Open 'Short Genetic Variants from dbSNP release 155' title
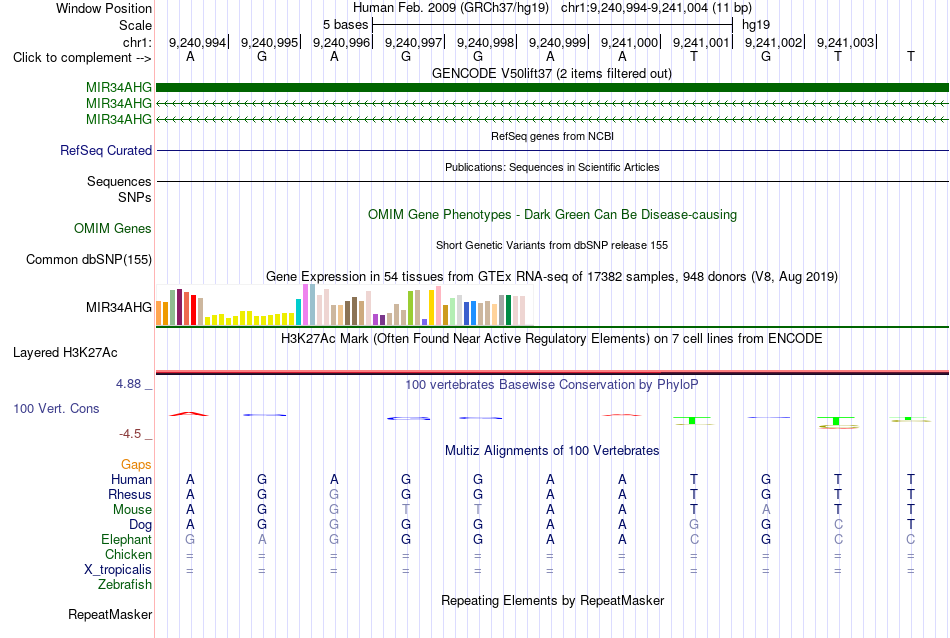Viewport: 950px width, 638px height. click(552, 245)
